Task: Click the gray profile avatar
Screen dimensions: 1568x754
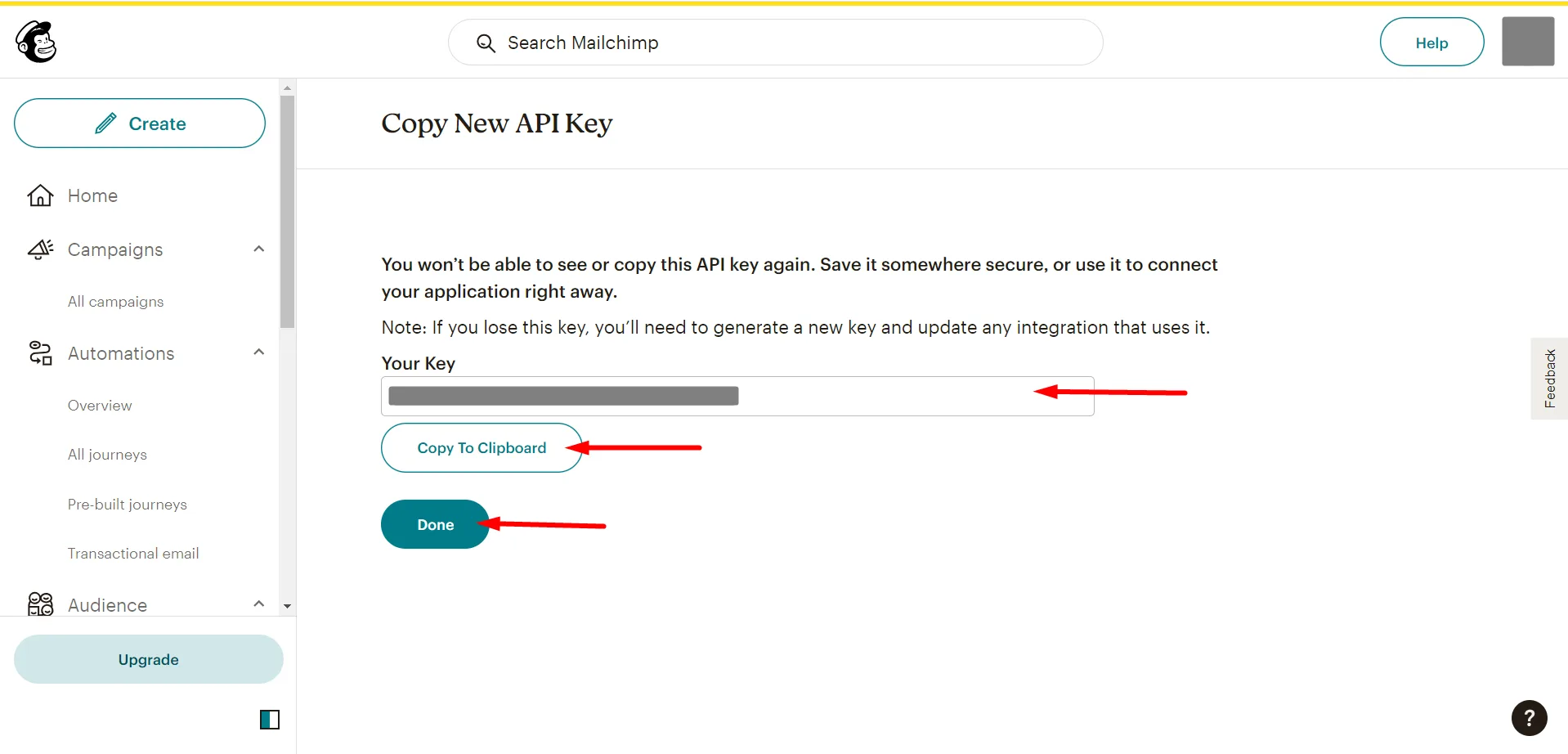Action: (1528, 41)
